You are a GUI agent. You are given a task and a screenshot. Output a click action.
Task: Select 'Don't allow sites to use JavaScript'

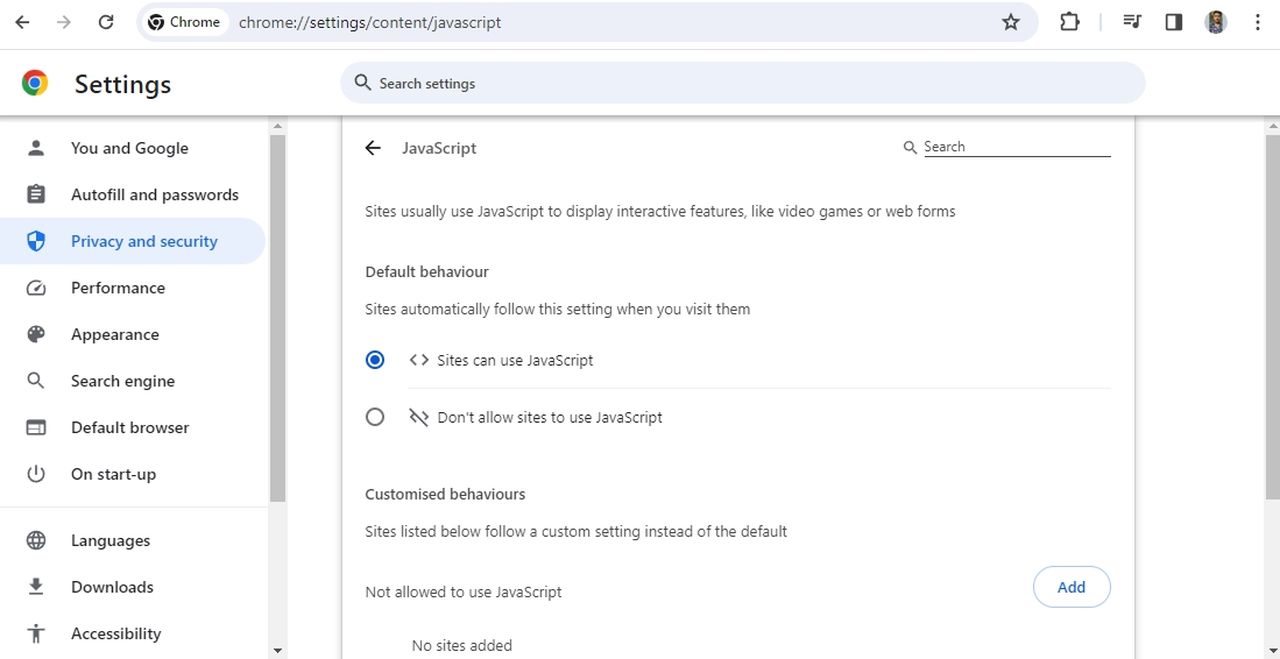click(x=375, y=417)
